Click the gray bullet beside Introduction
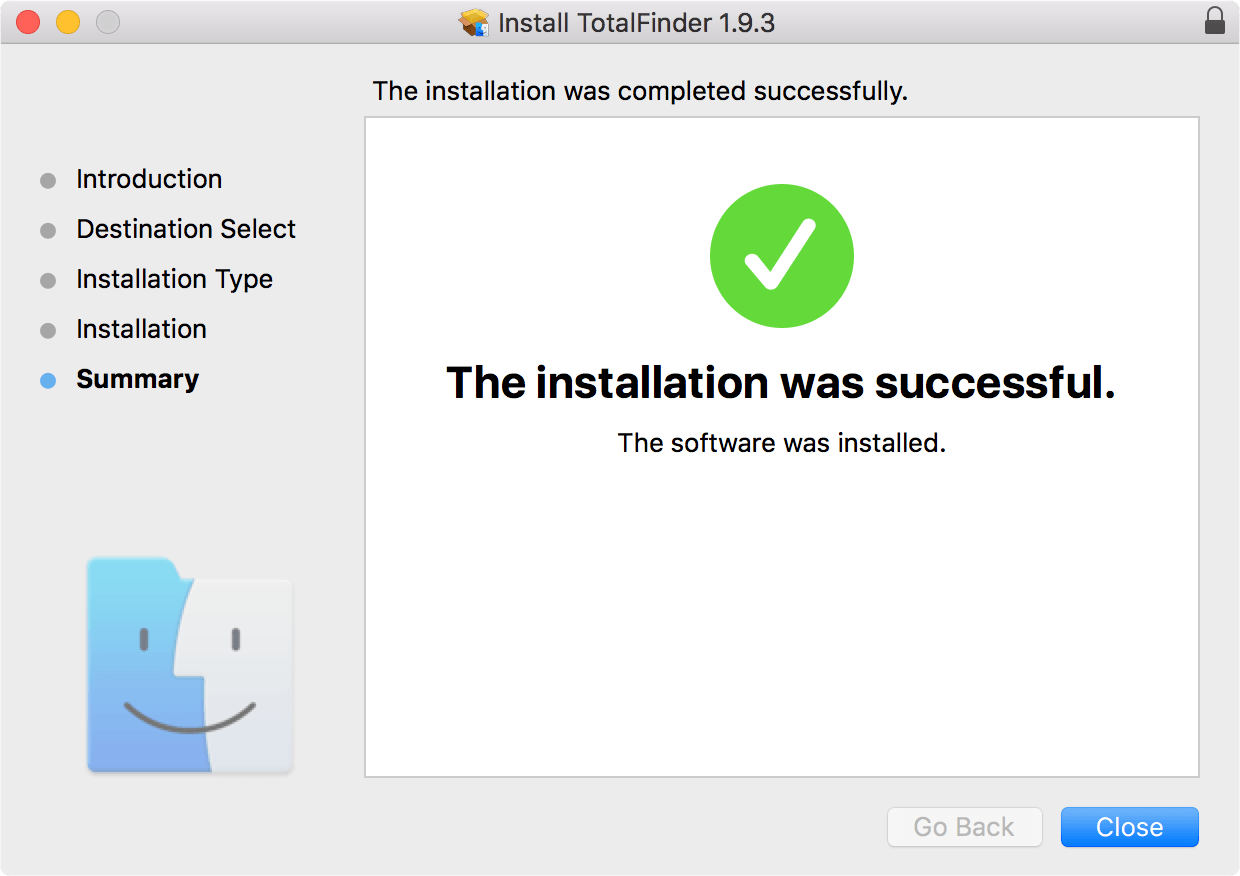 (x=48, y=181)
